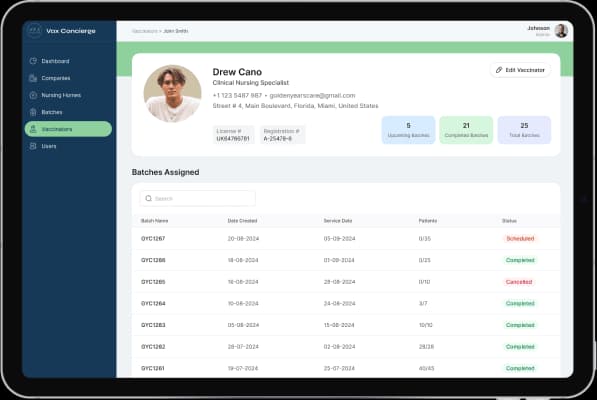Click the Nursing Homes icon
This screenshot has height=400, width=597.
[33, 95]
